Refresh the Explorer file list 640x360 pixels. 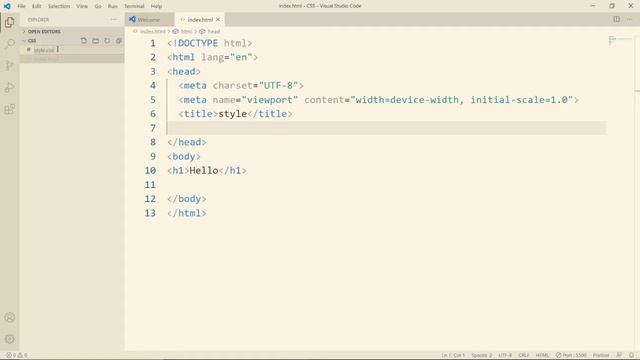click(107, 40)
